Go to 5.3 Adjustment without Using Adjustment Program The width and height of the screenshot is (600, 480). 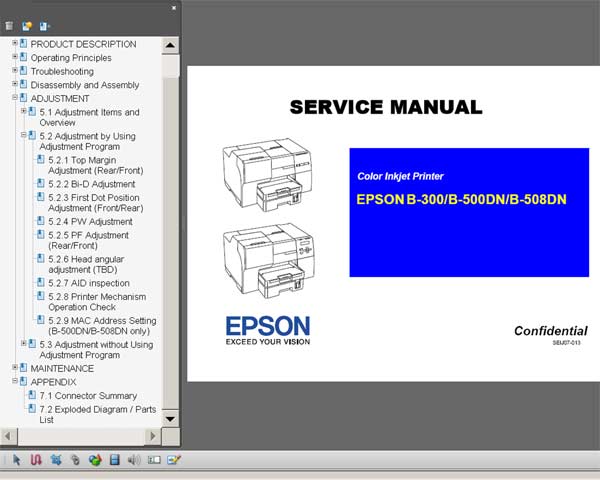pos(96,350)
